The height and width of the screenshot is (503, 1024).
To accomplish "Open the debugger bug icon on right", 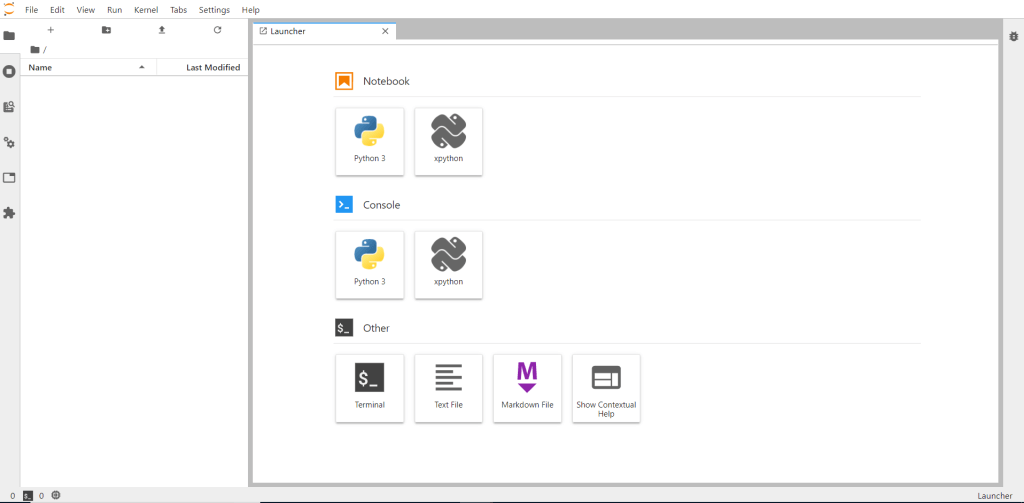I will 1013,36.
